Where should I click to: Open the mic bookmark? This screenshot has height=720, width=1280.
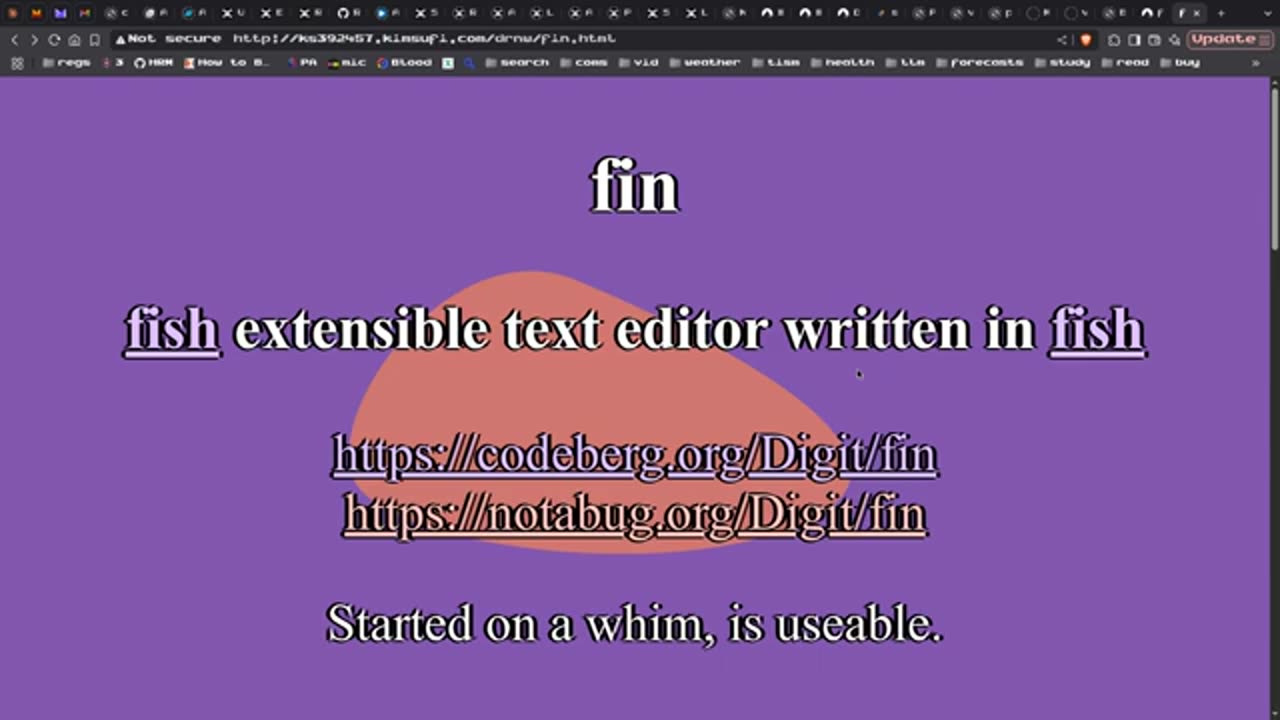click(347, 62)
